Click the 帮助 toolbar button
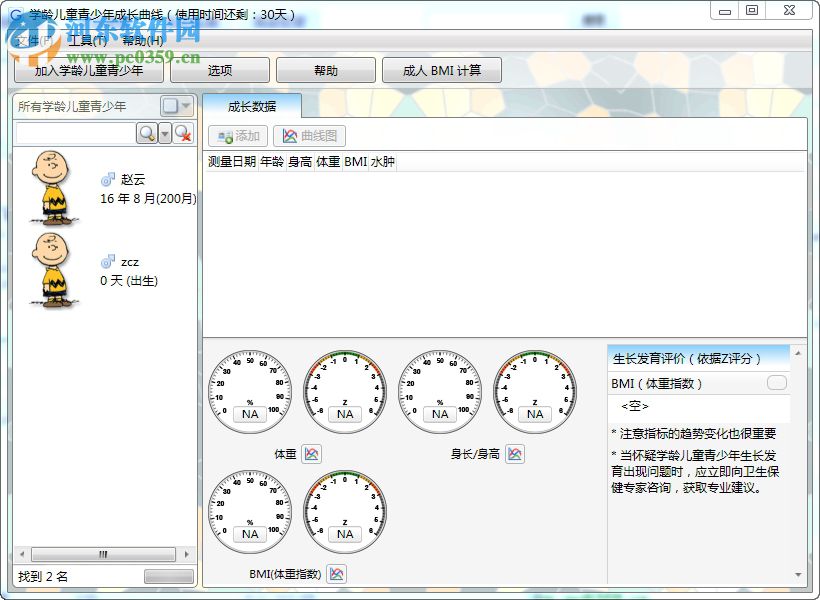This screenshot has width=820, height=600. [326, 70]
